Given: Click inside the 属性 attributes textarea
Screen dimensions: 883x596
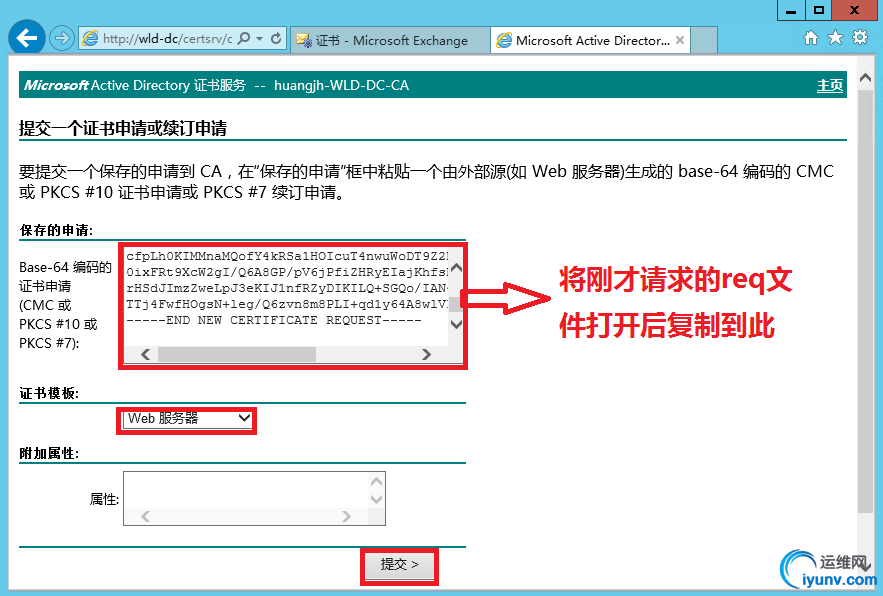Looking at the screenshot, I should tap(246, 491).
